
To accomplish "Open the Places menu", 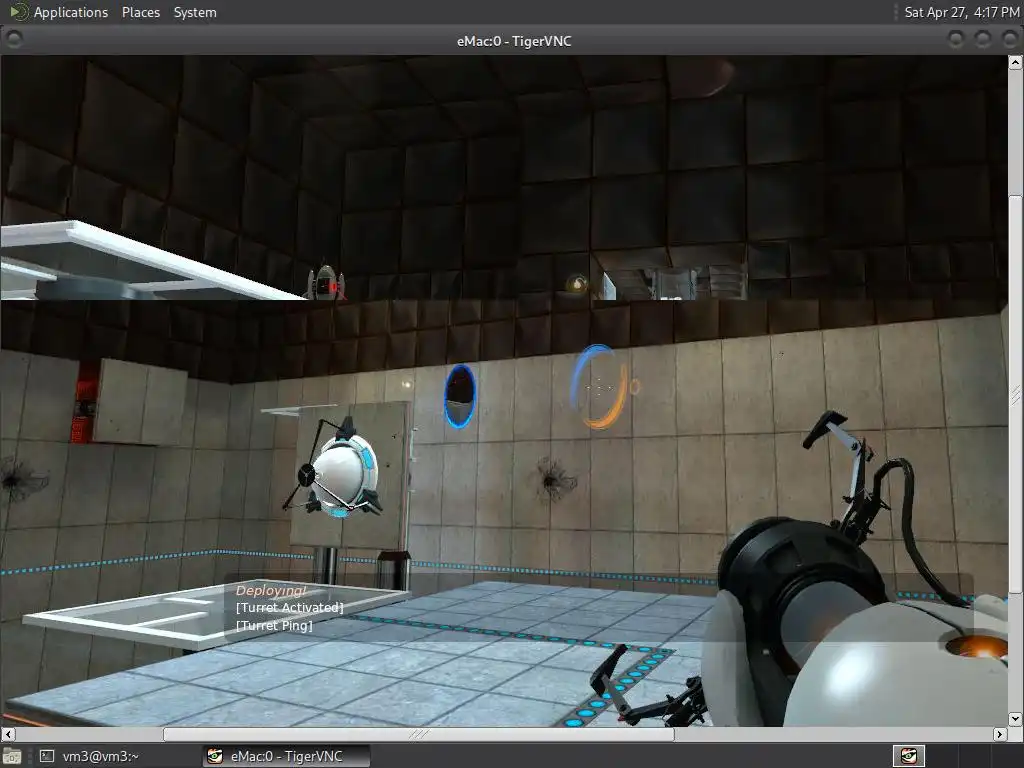I will coord(140,12).
